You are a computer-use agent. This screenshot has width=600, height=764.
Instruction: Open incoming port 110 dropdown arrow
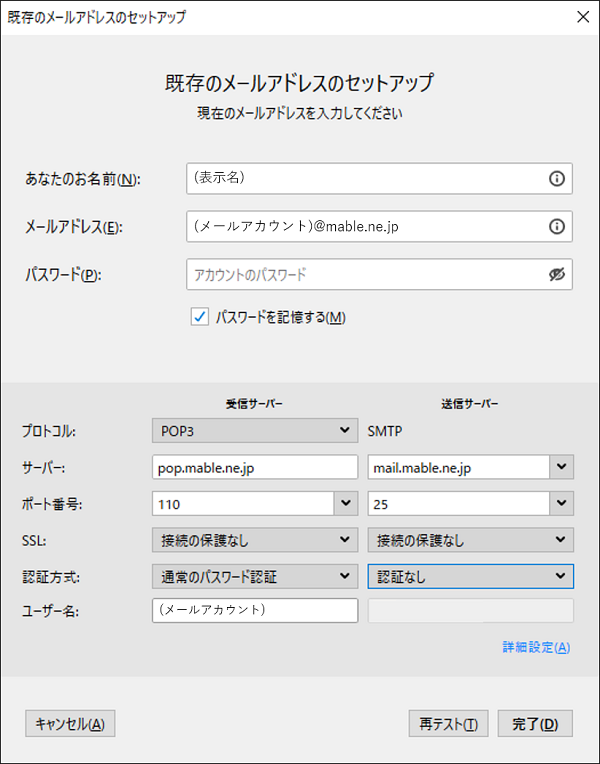[x=346, y=503]
